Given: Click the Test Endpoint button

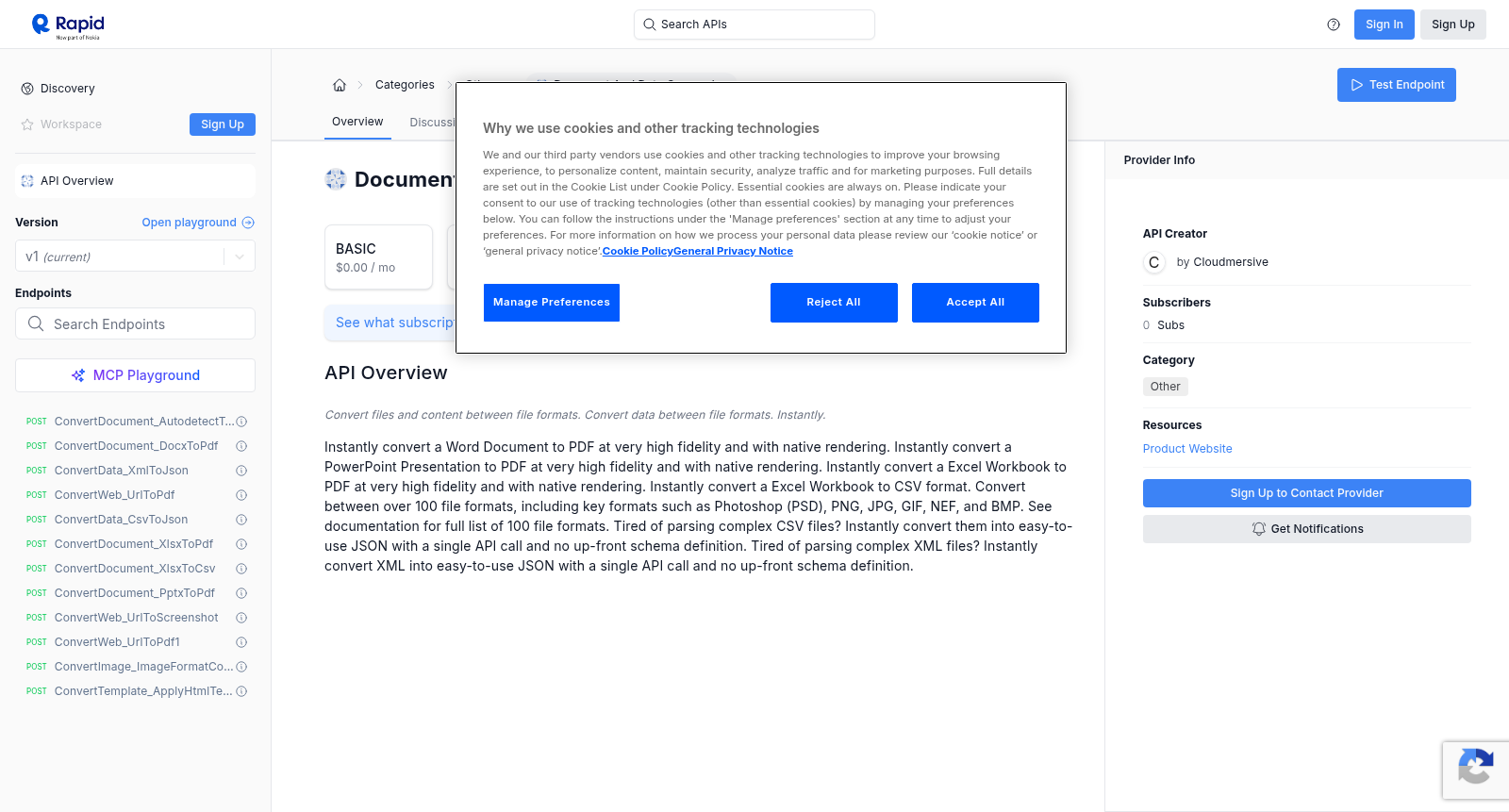Looking at the screenshot, I should [x=1397, y=85].
